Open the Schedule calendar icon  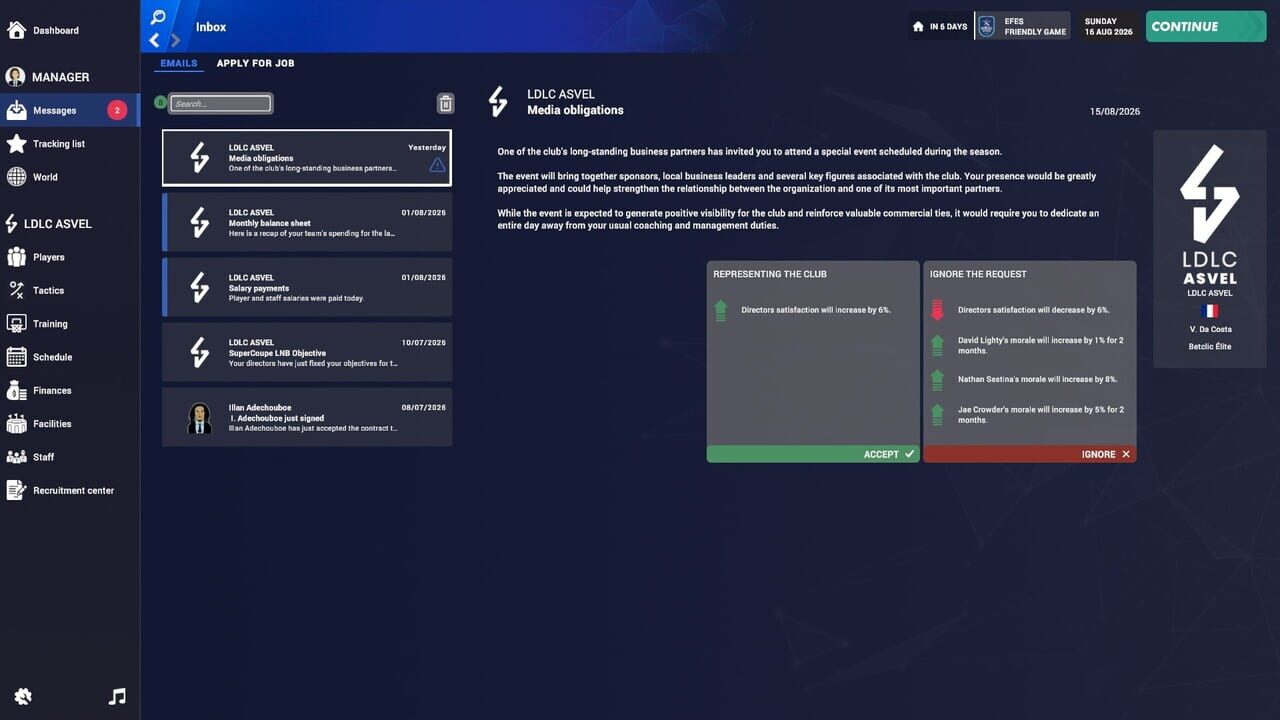click(x=16, y=357)
